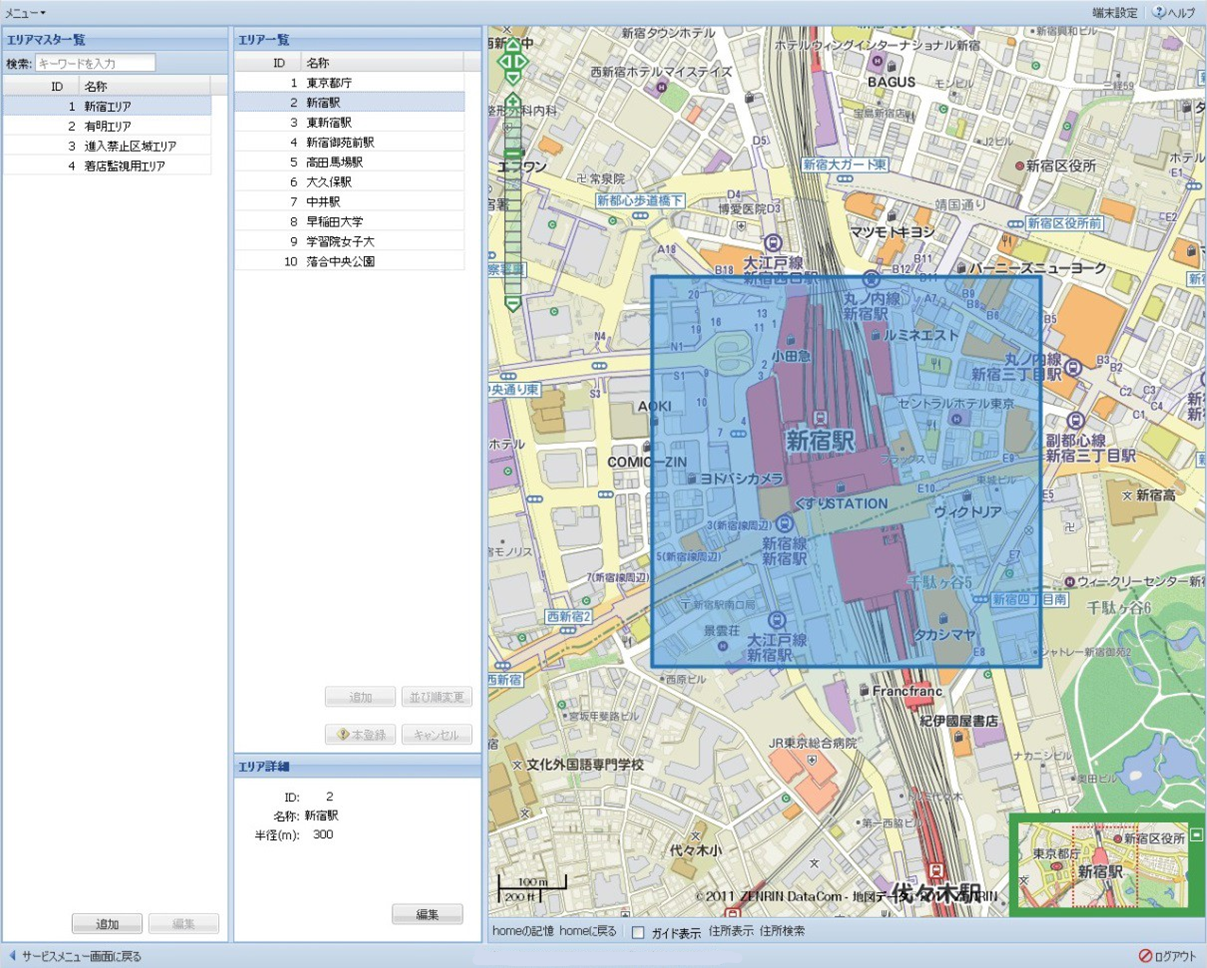
Task: Collapse the overview mini-map with its corner button
Action: click(1197, 835)
